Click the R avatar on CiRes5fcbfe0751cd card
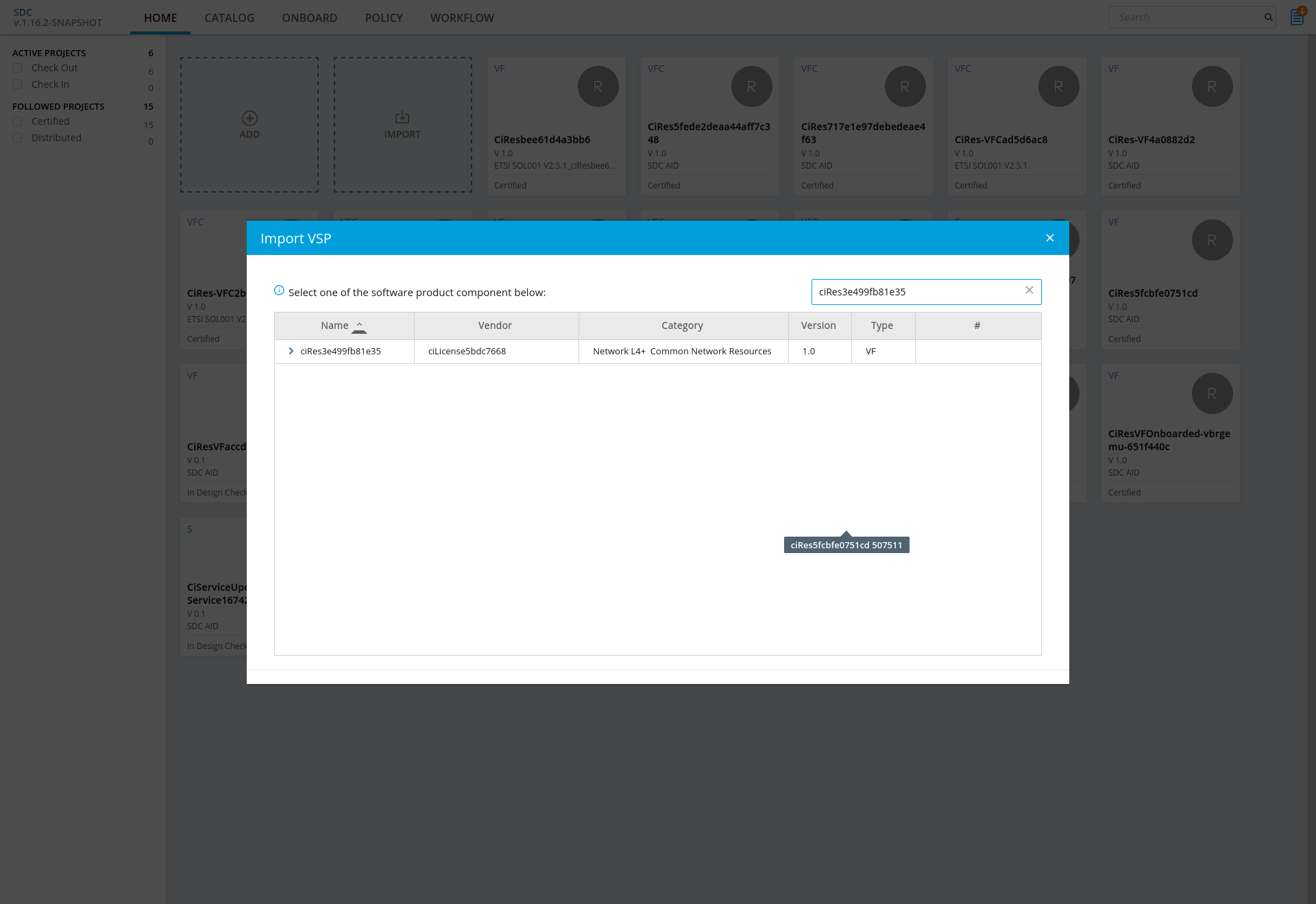The height and width of the screenshot is (904, 1316). (x=1212, y=240)
